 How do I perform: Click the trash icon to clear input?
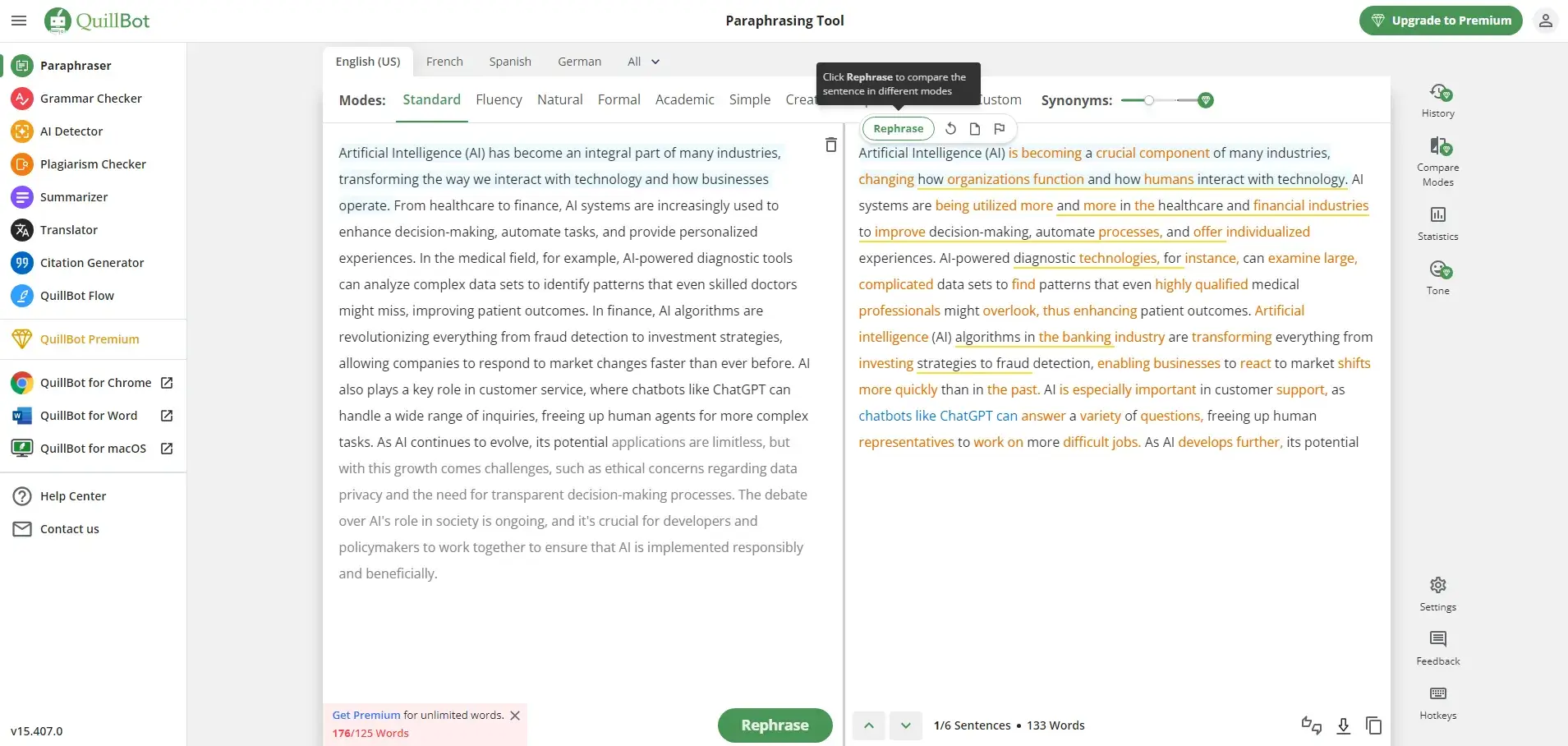830,145
